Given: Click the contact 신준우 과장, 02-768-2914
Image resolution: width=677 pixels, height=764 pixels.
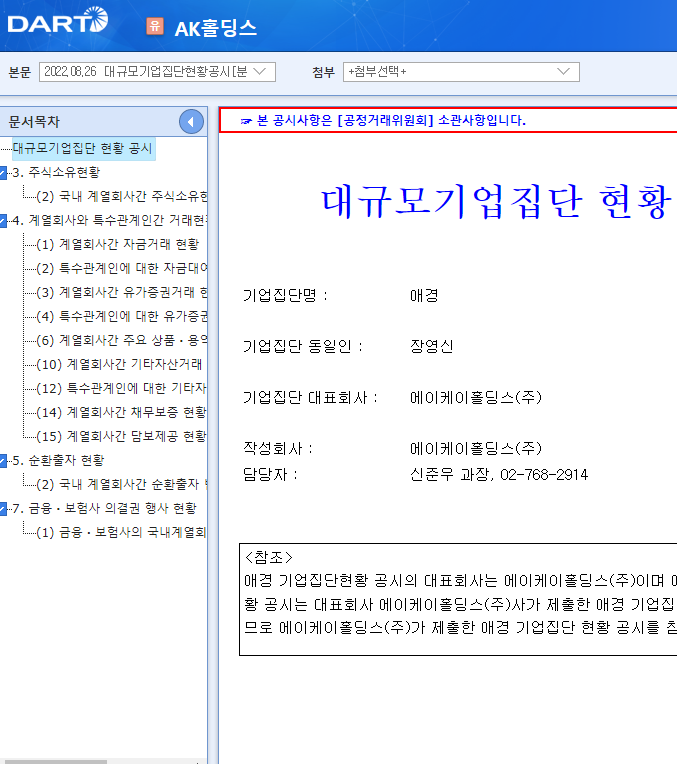Looking at the screenshot, I should 499,475.
